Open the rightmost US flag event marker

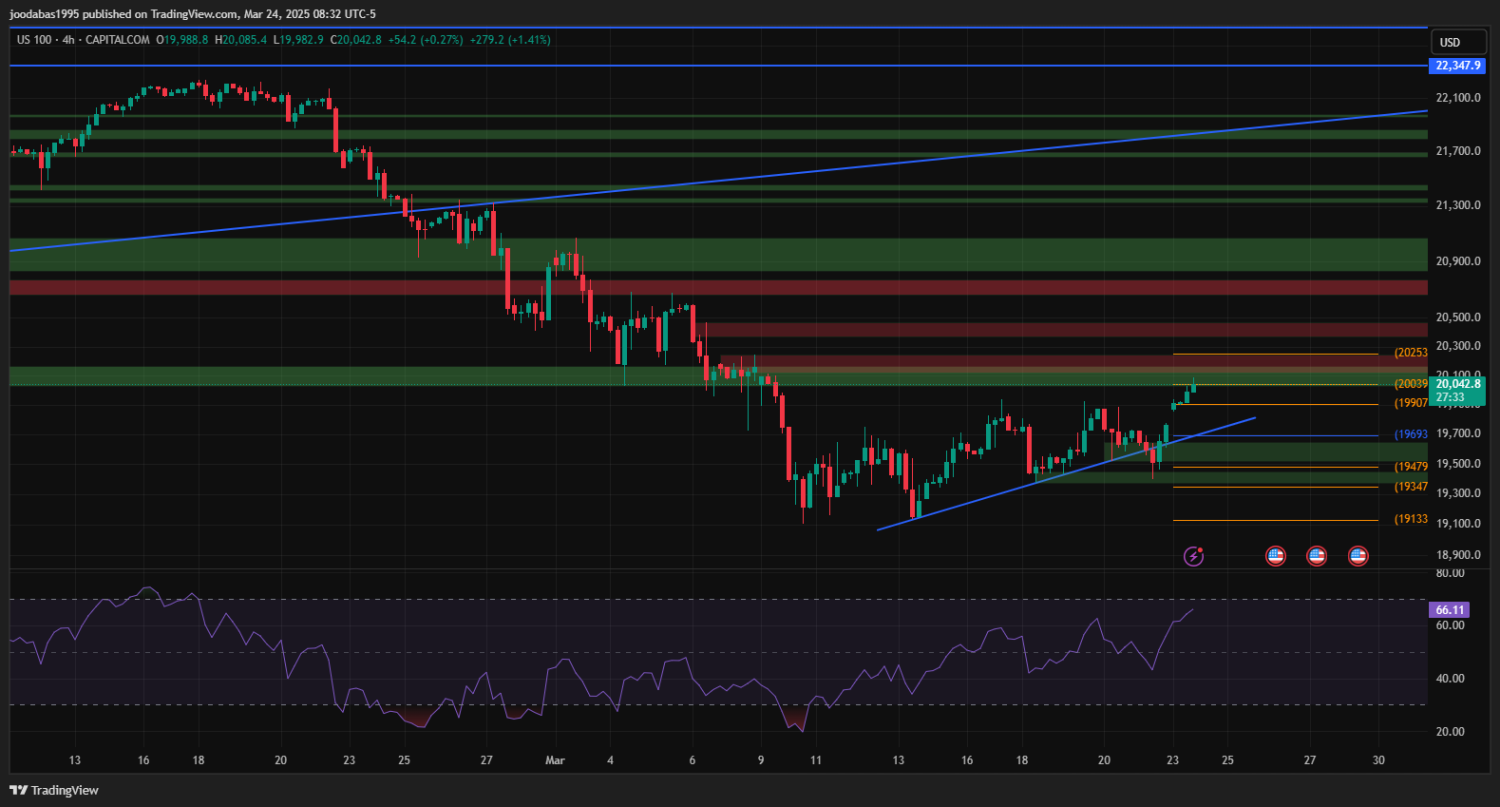pyautogui.click(x=1358, y=556)
